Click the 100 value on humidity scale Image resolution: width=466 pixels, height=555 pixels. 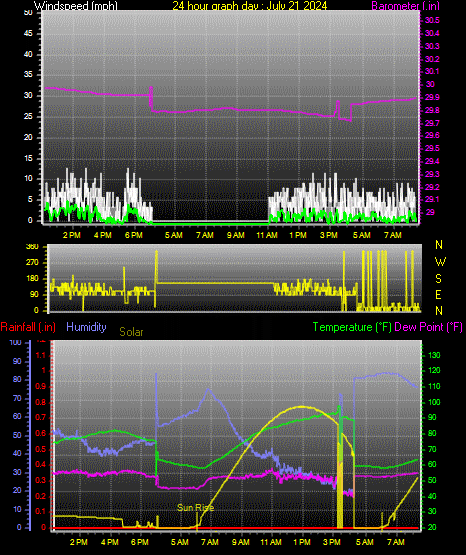coord(15,342)
